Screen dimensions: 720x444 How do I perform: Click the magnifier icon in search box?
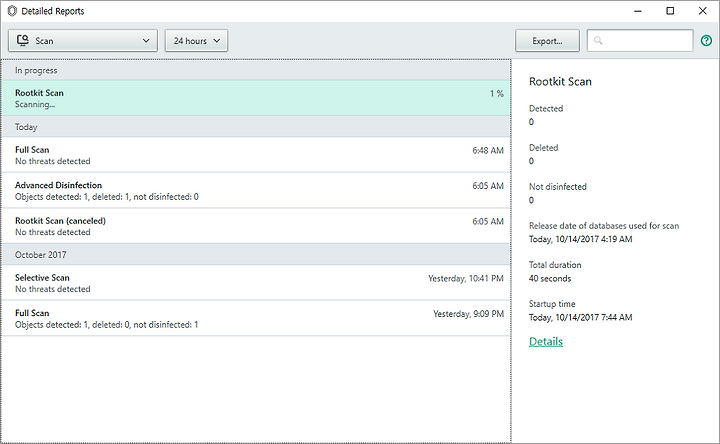pyautogui.click(x=598, y=40)
